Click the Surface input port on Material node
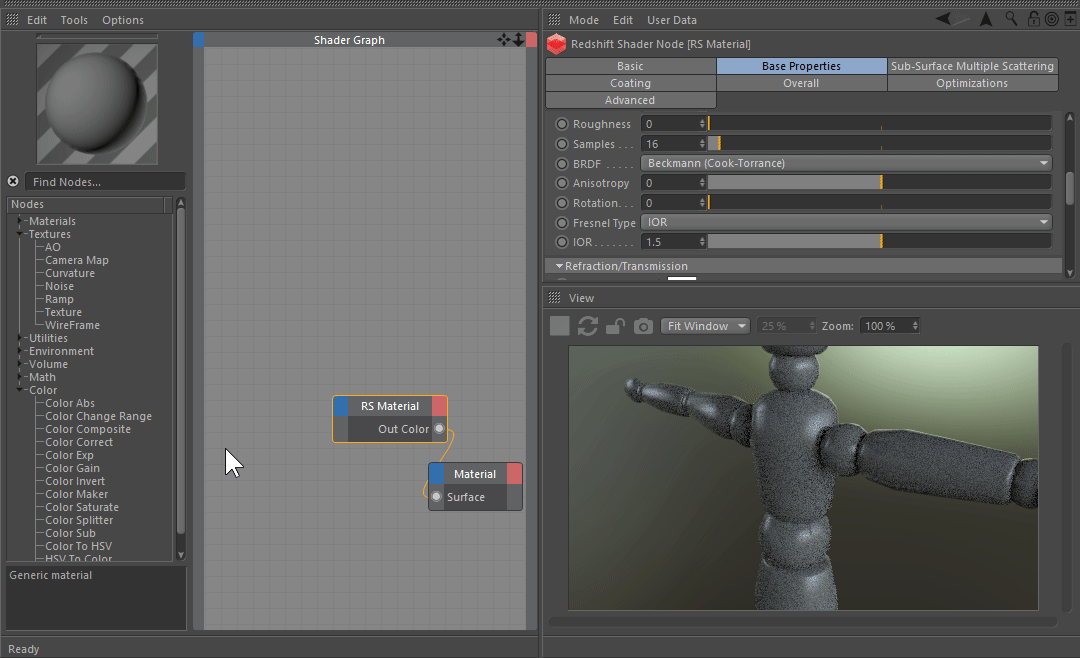Image resolution: width=1080 pixels, height=658 pixels. (437, 497)
